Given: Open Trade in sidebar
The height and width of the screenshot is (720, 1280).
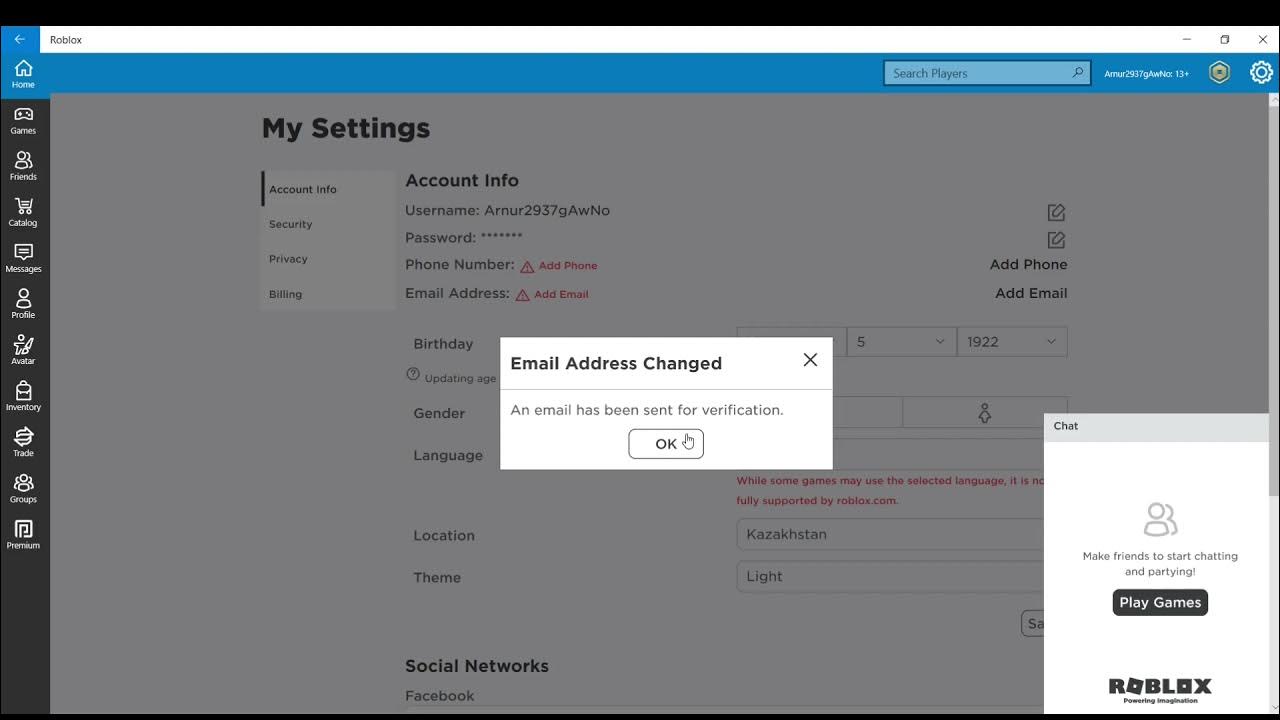Looking at the screenshot, I should [23, 442].
